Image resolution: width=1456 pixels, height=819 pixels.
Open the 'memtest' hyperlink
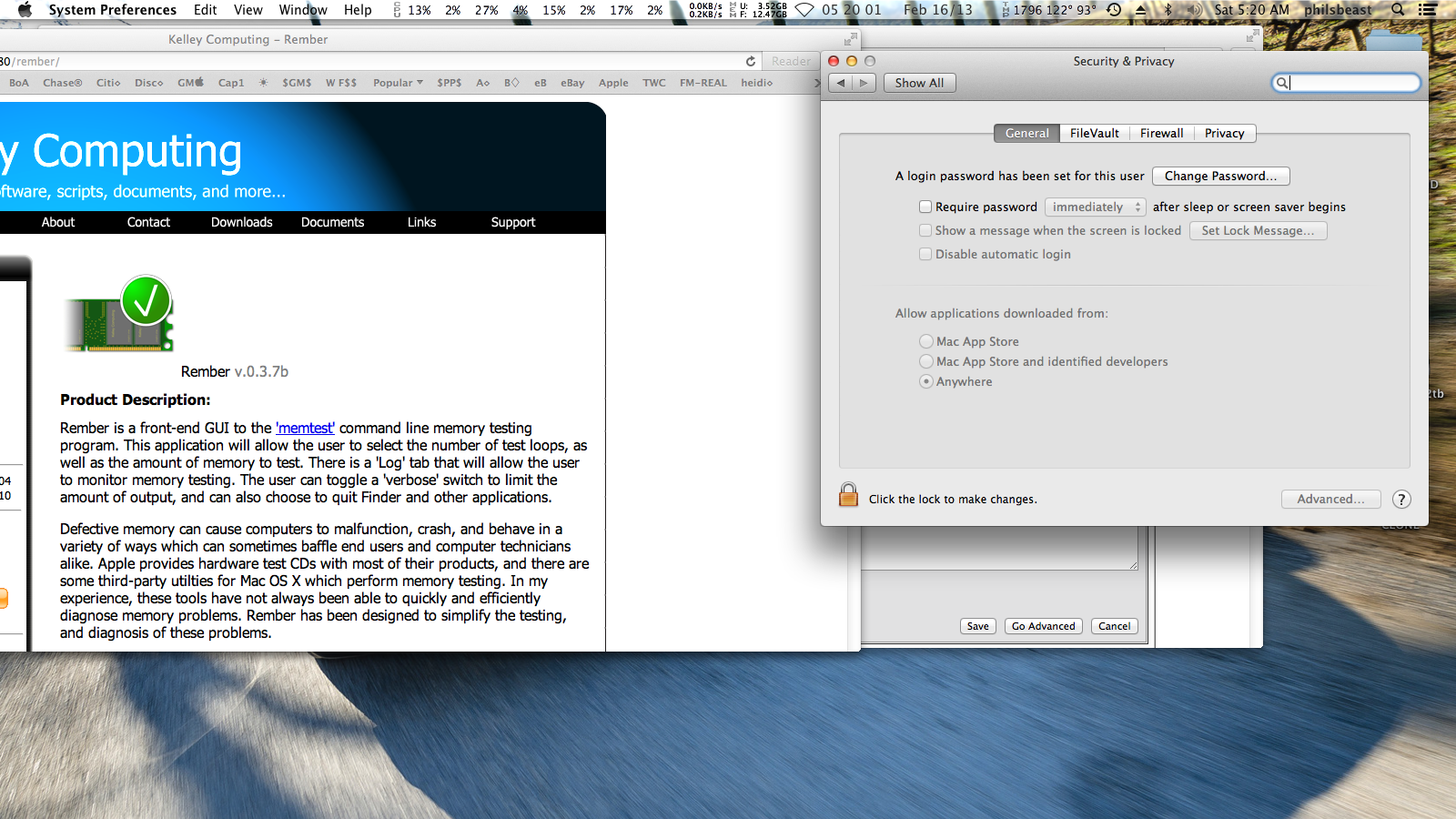point(306,428)
